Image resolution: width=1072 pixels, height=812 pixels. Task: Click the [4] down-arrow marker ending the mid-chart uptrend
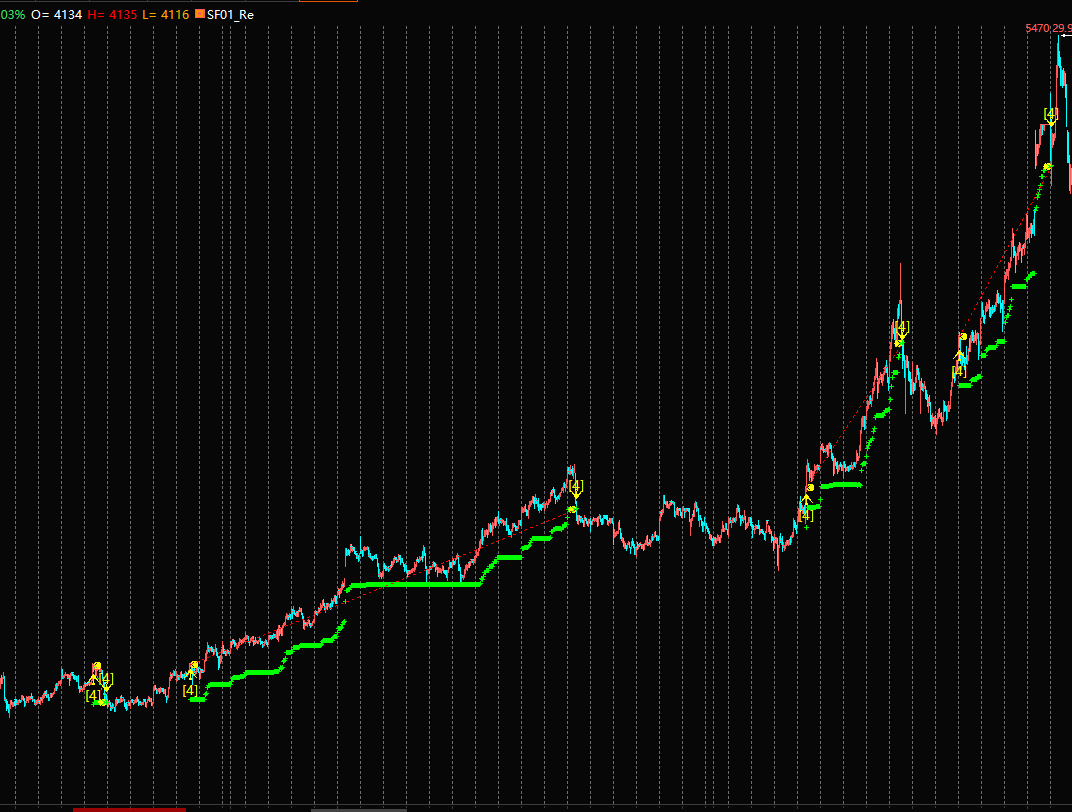point(575,486)
